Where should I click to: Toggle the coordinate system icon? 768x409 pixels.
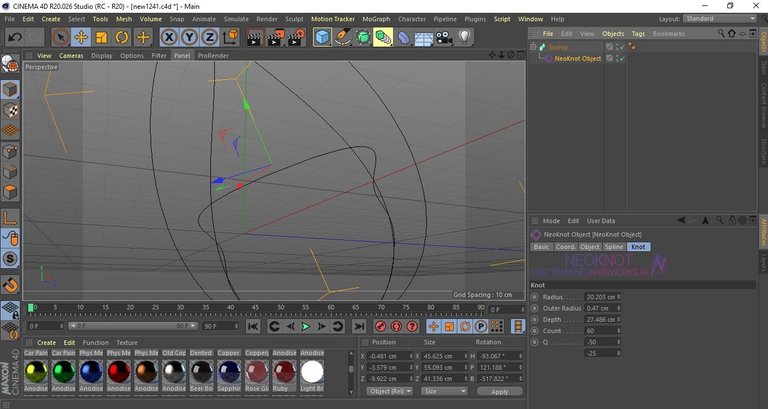pos(231,37)
